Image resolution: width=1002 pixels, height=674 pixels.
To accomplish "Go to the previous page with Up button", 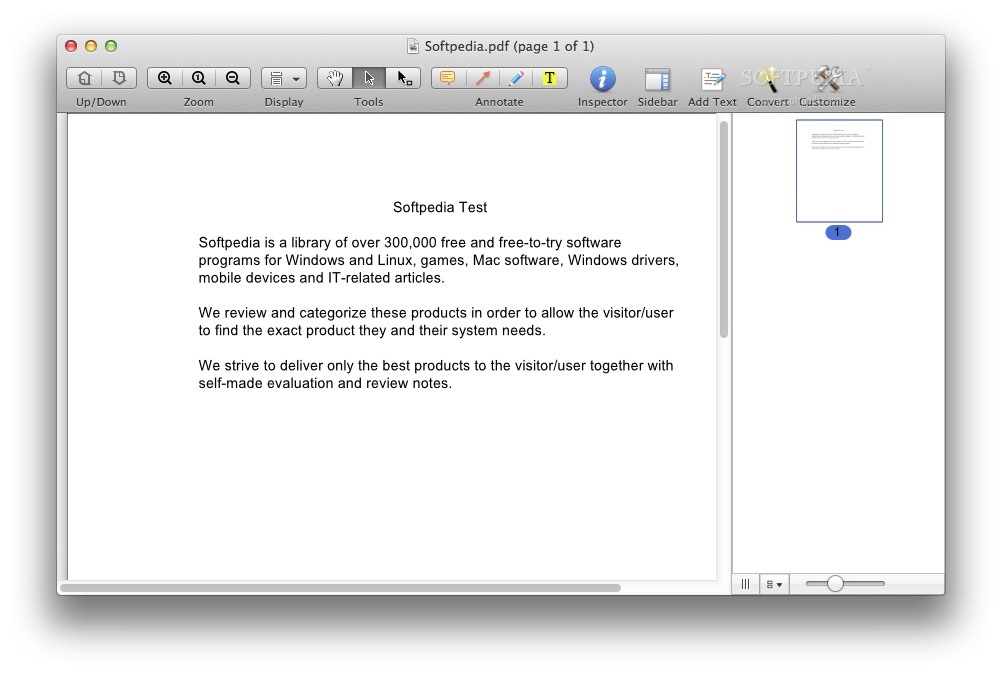I will [x=84, y=78].
